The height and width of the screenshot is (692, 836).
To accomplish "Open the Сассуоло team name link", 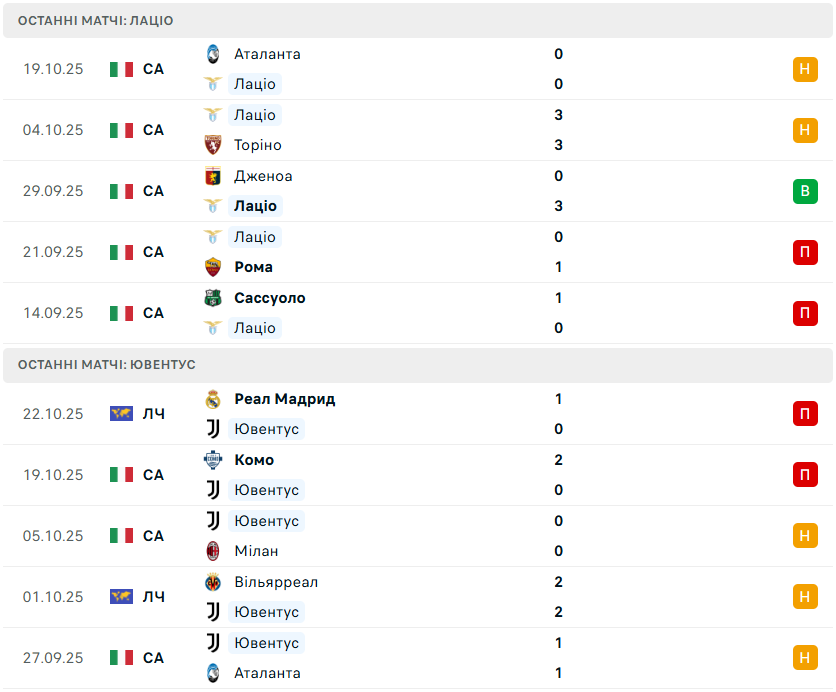I will coord(270,298).
